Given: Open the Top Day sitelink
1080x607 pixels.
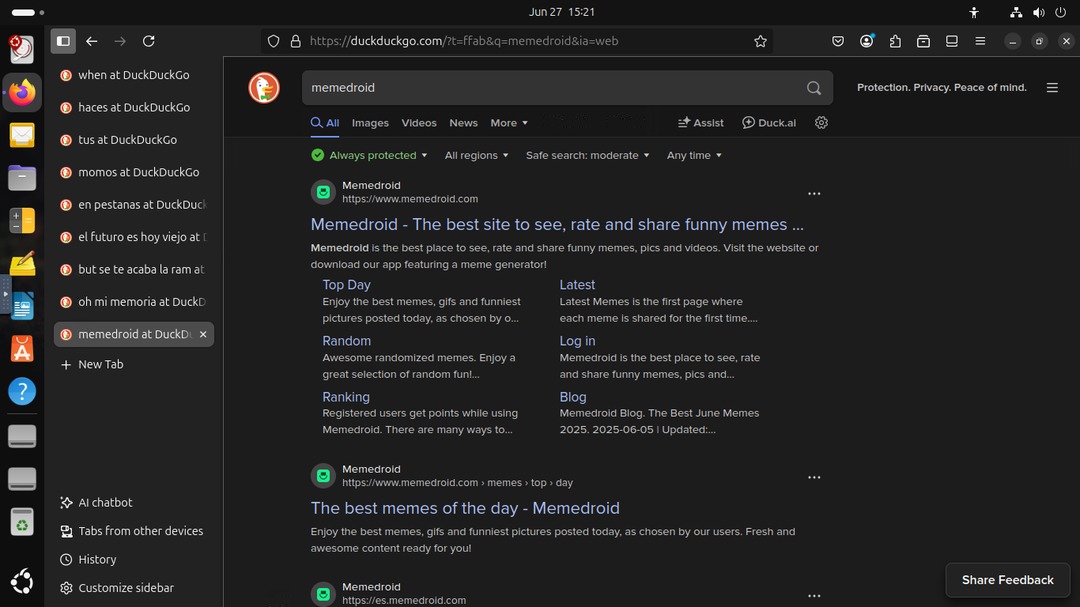Looking at the screenshot, I should click(346, 285).
